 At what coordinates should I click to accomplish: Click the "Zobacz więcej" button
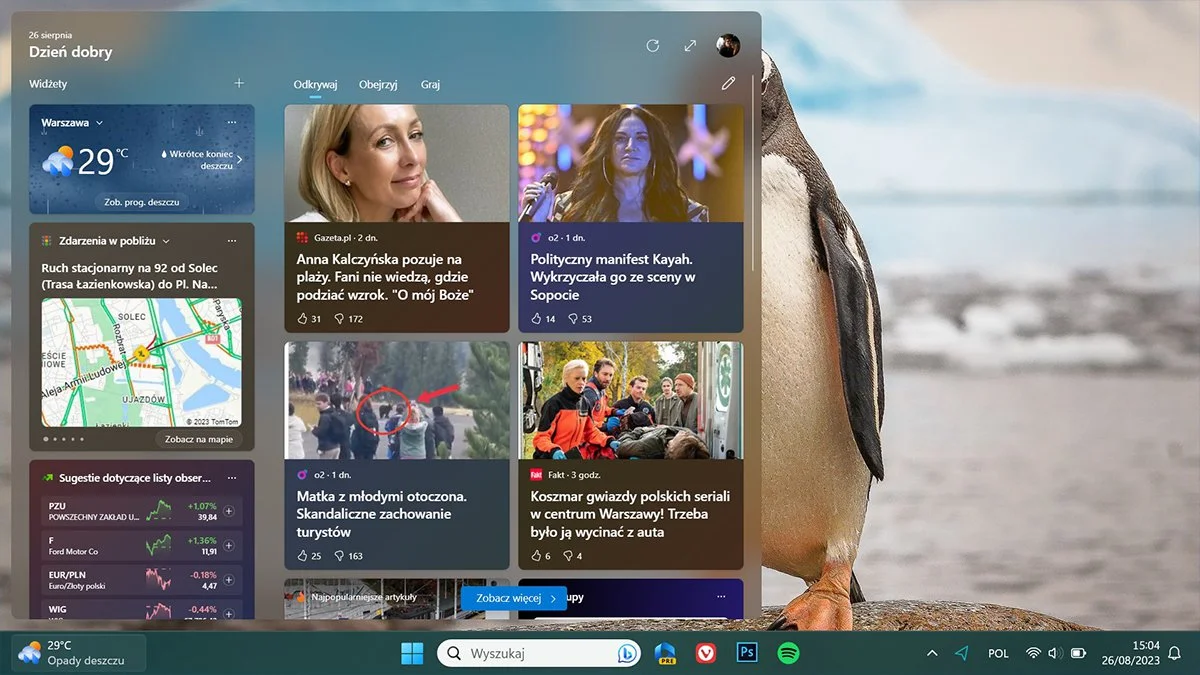(513, 597)
